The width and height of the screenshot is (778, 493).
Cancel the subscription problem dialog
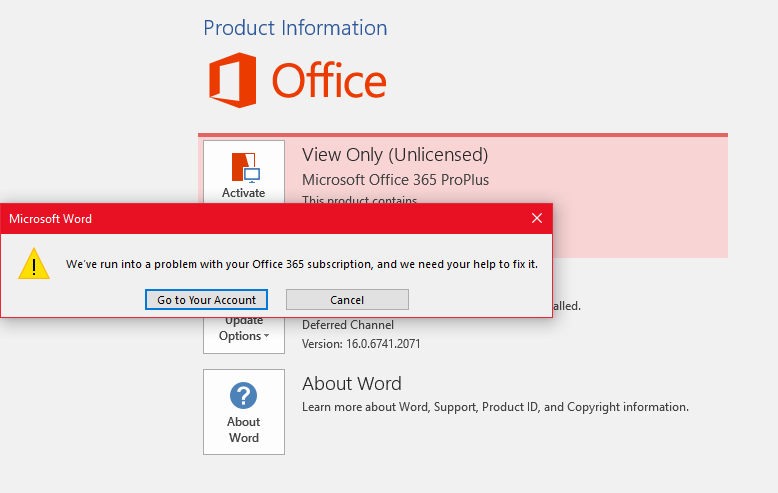347,300
